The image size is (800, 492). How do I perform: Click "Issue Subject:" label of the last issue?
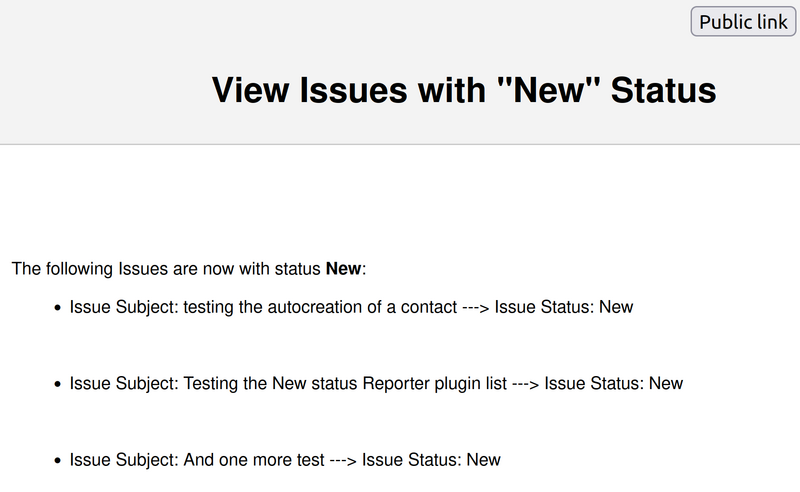pyautogui.click(x=124, y=460)
